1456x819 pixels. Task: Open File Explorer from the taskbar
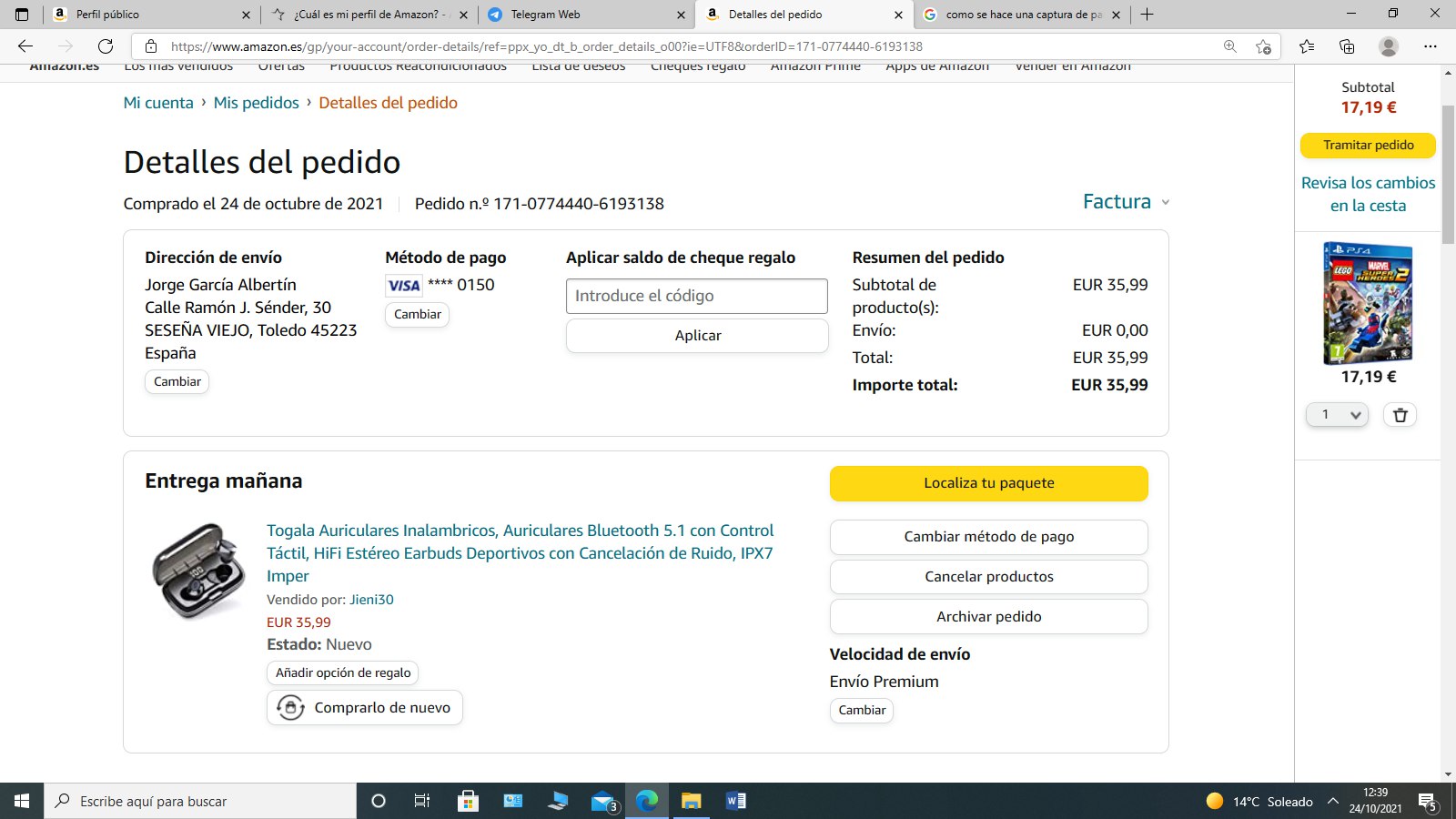point(692,801)
